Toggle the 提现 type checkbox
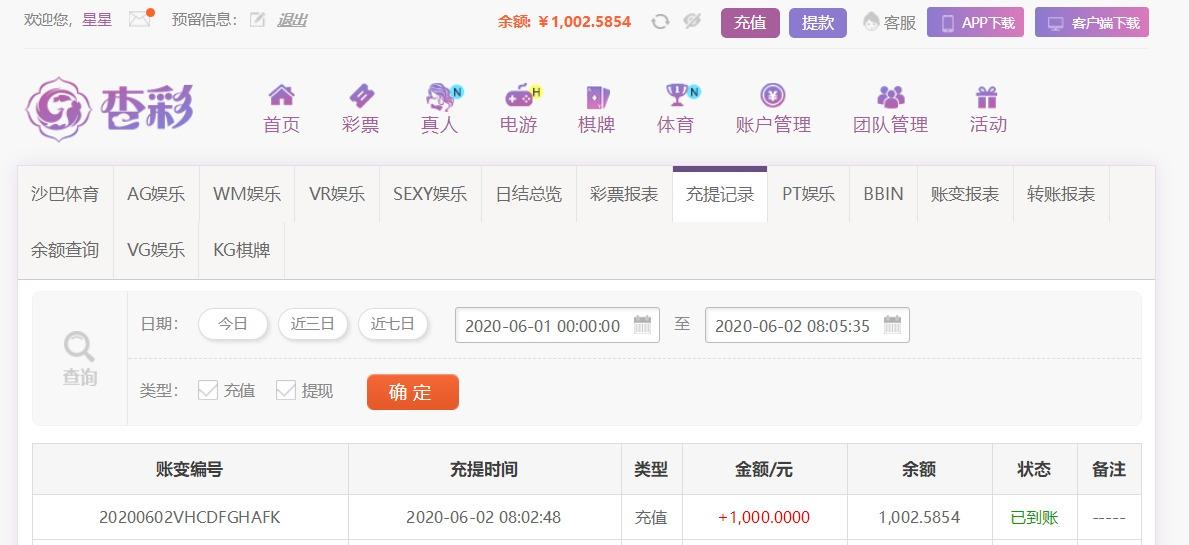This screenshot has width=1189, height=545. [x=286, y=390]
